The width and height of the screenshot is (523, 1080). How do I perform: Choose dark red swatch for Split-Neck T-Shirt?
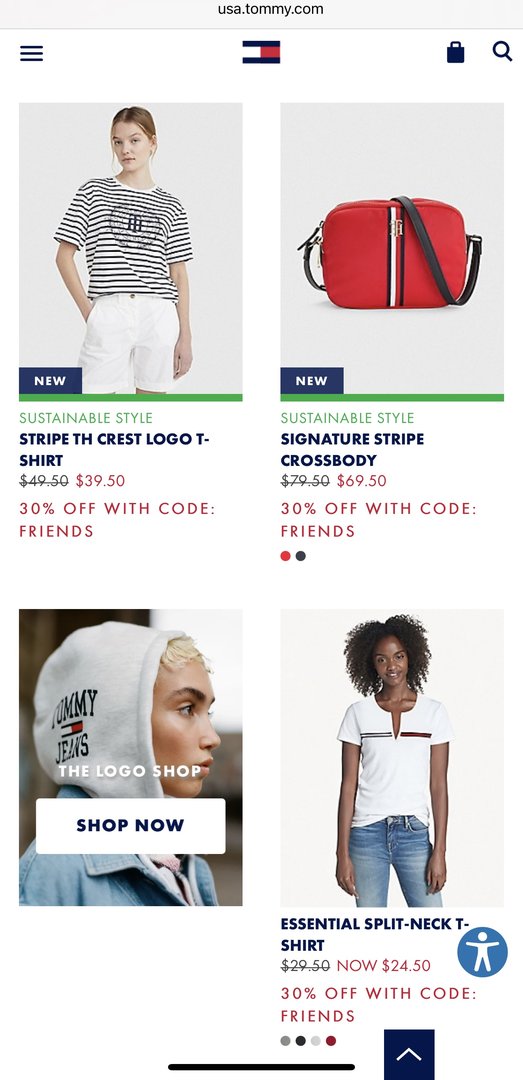(x=331, y=1041)
